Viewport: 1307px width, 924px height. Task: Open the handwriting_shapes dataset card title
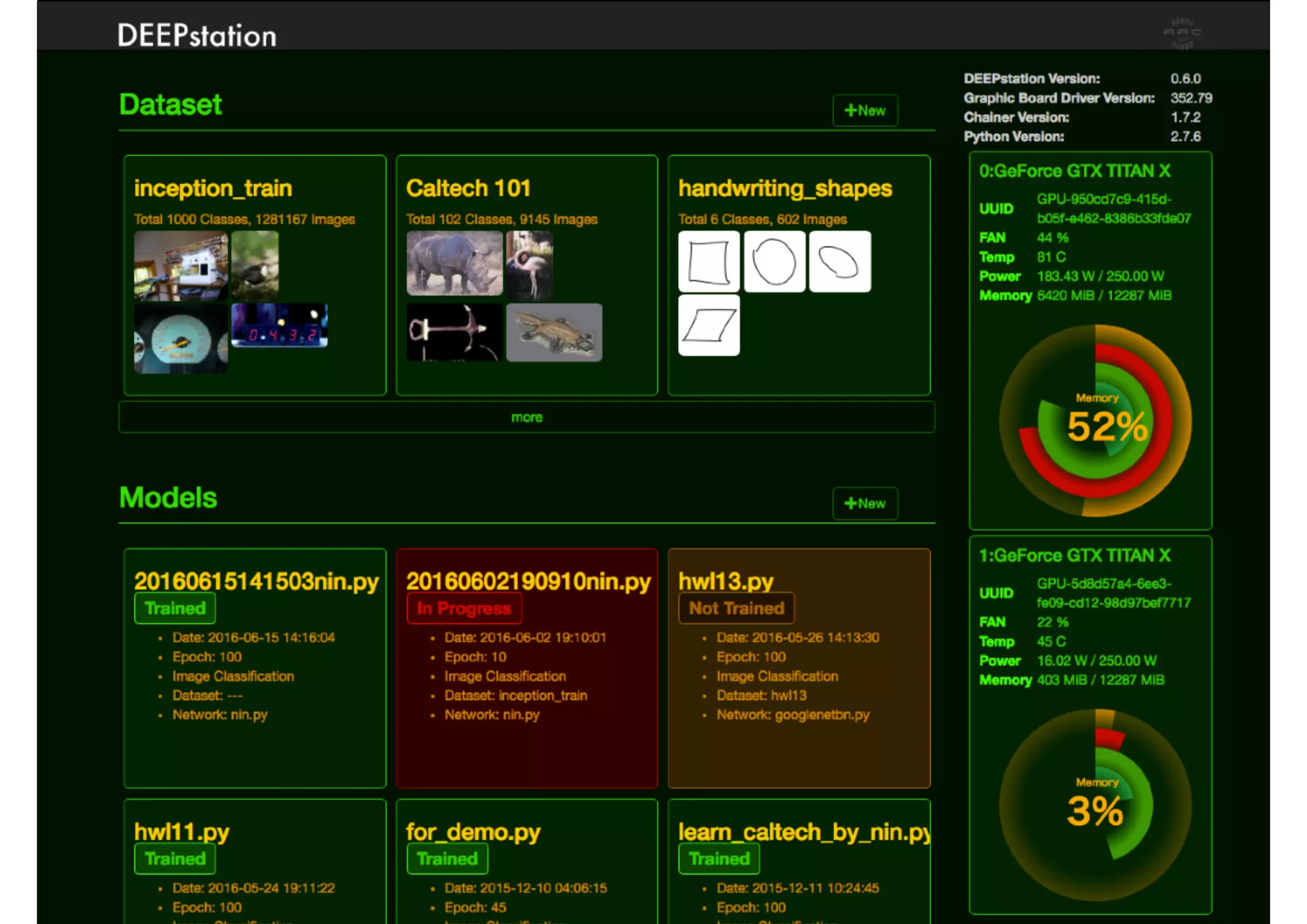pyautogui.click(x=785, y=188)
